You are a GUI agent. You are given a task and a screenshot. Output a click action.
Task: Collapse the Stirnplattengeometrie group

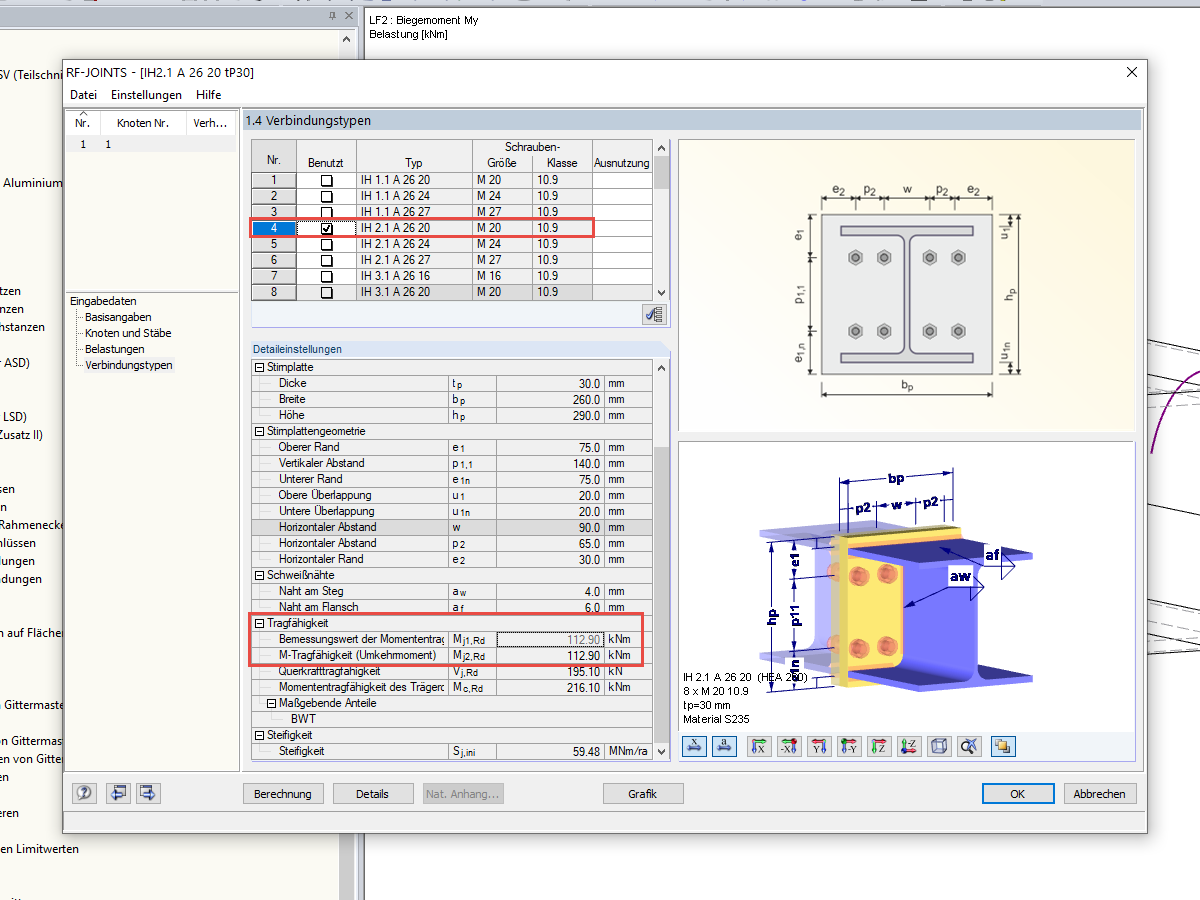click(260, 431)
